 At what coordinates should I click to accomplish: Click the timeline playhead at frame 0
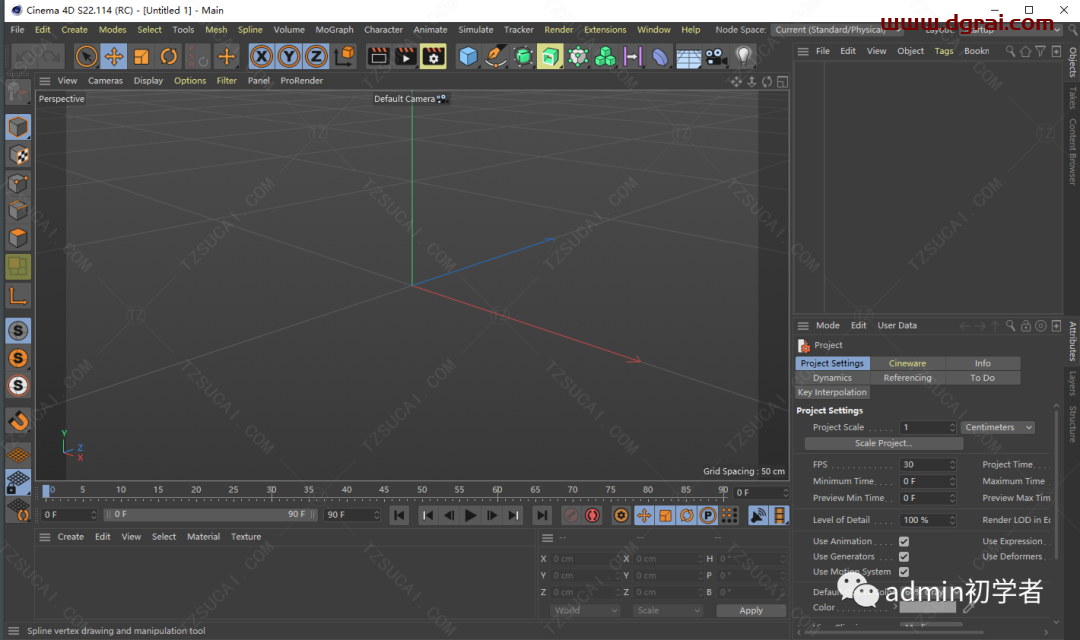pos(46,491)
